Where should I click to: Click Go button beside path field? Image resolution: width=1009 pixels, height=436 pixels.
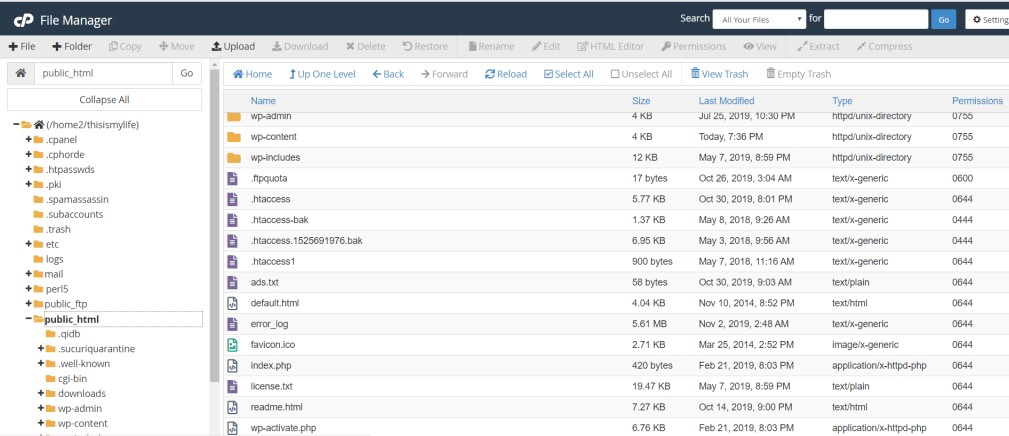point(187,73)
